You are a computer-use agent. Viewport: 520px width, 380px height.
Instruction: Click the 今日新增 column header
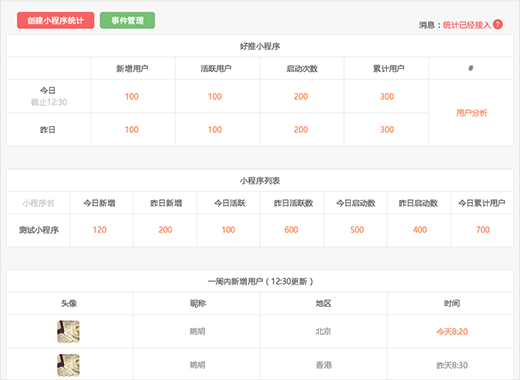click(x=99, y=203)
